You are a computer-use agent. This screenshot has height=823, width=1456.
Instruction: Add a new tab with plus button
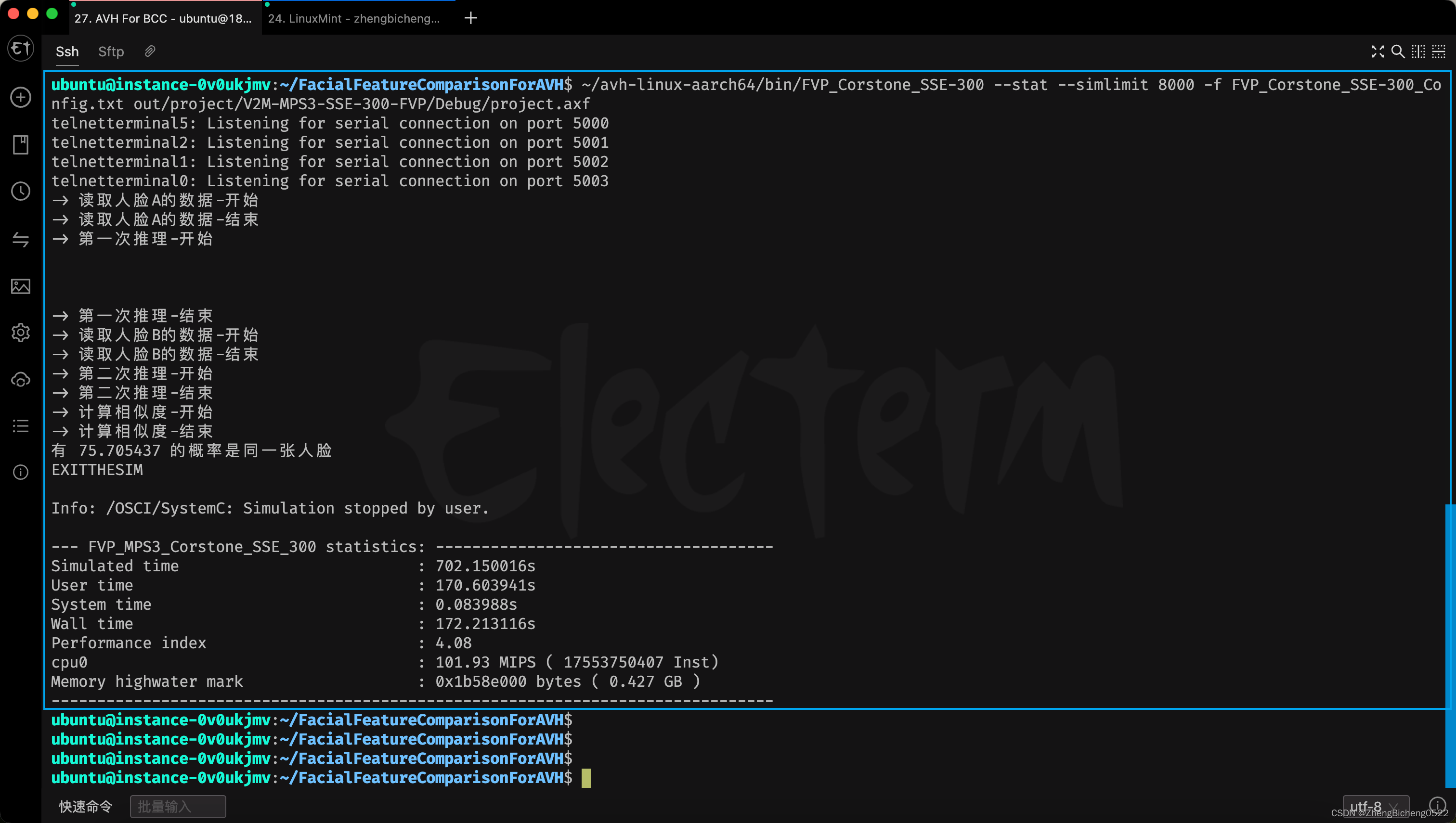pyautogui.click(x=470, y=18)
